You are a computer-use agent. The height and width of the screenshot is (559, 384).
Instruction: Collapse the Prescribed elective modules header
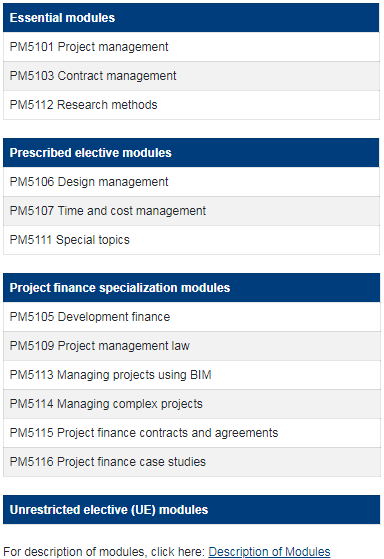point(191,153)
